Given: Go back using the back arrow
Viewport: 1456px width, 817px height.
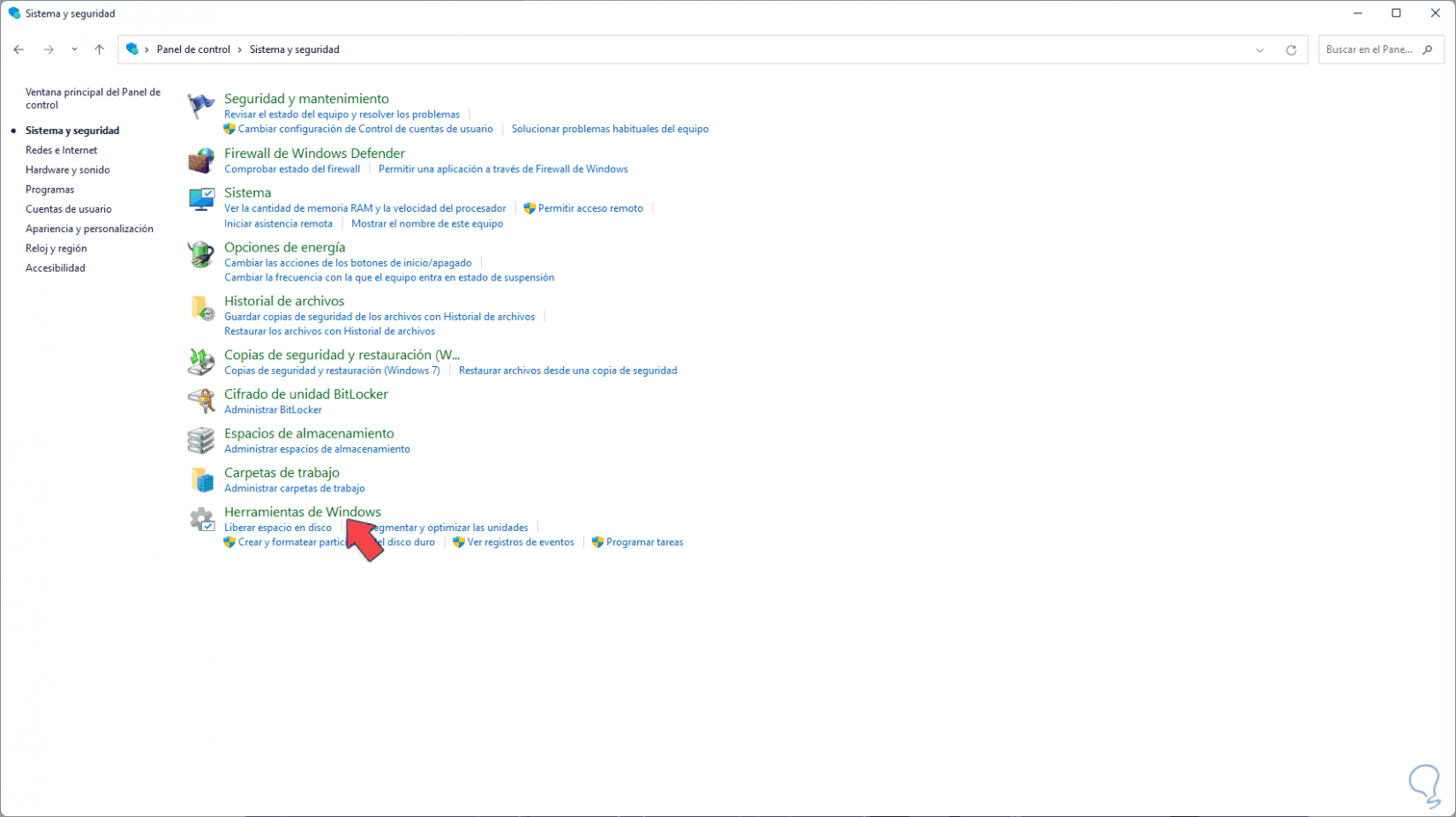Looking at the screenshot, I should 19,49.
